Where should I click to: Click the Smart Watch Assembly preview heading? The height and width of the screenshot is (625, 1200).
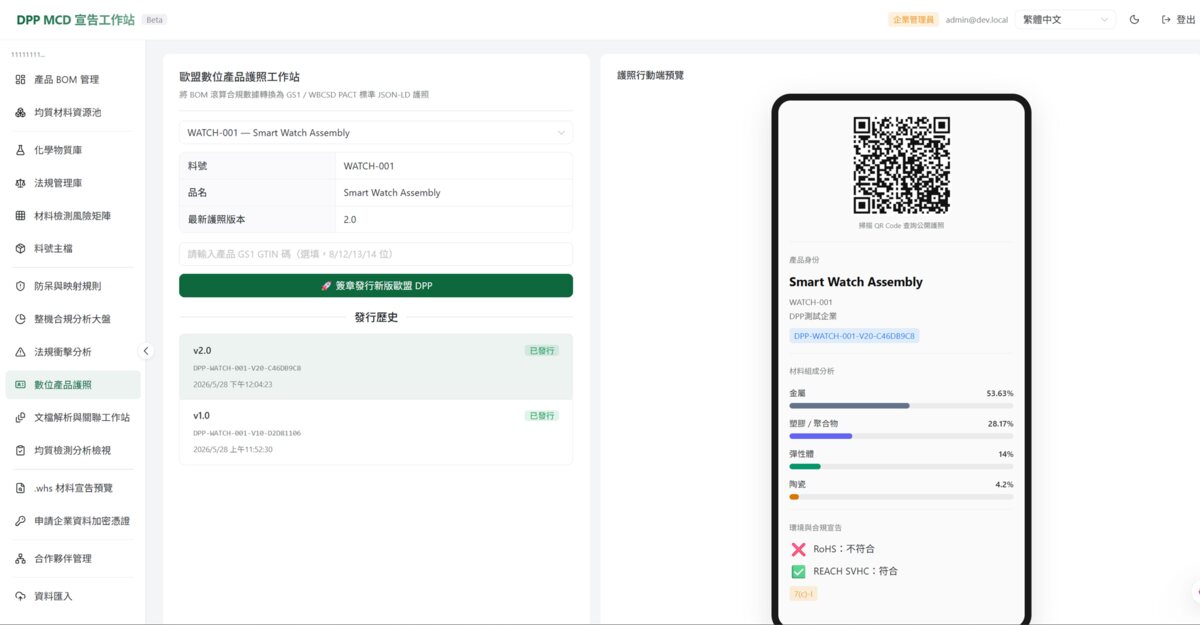(856, 282)
